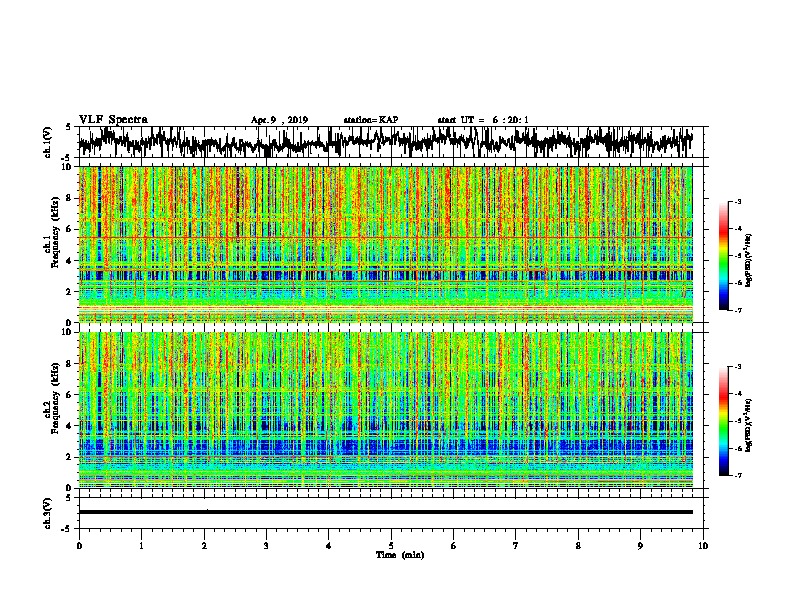Image resolution: width=792 pixels, height=612 pixels.
Task: Click the "ch.1(V)" axis label
Action: [48, 142]
